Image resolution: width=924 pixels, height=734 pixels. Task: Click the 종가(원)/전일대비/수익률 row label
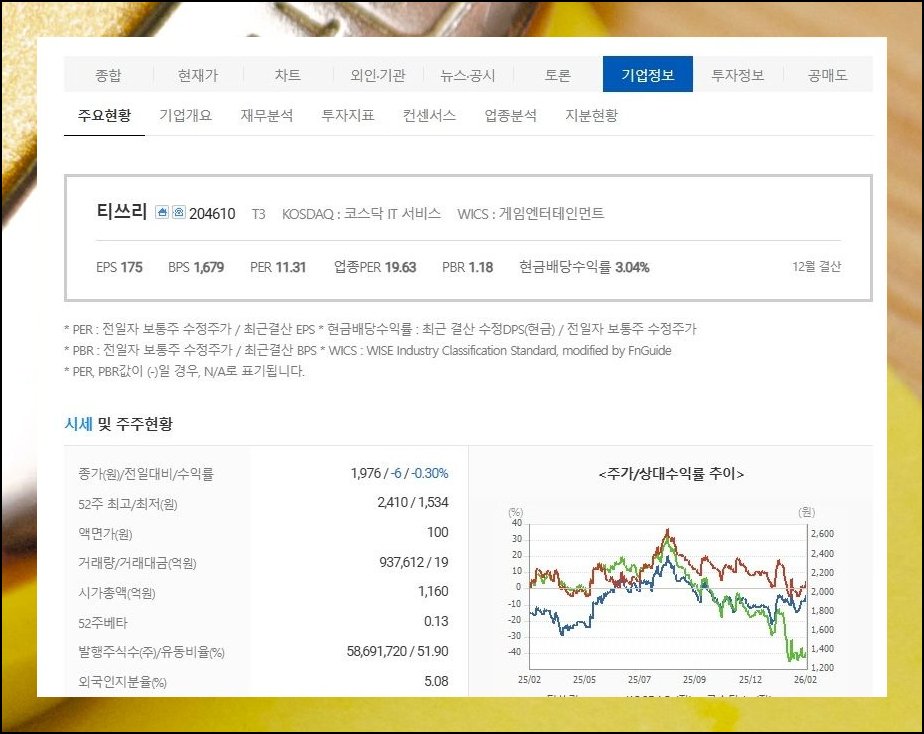point(146,474)
